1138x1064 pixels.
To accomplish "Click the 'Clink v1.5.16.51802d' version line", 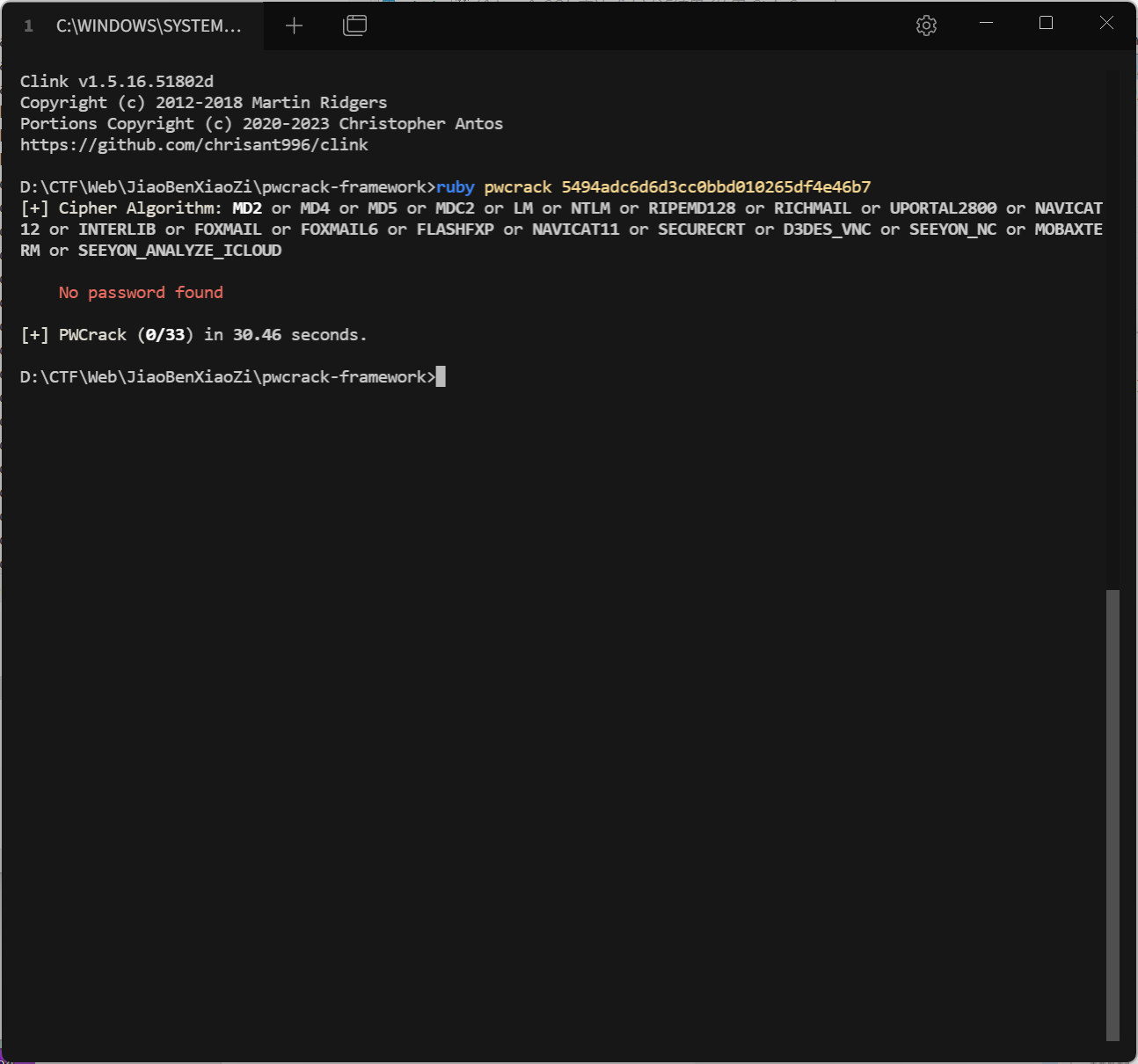I will [x=117, y=81].
